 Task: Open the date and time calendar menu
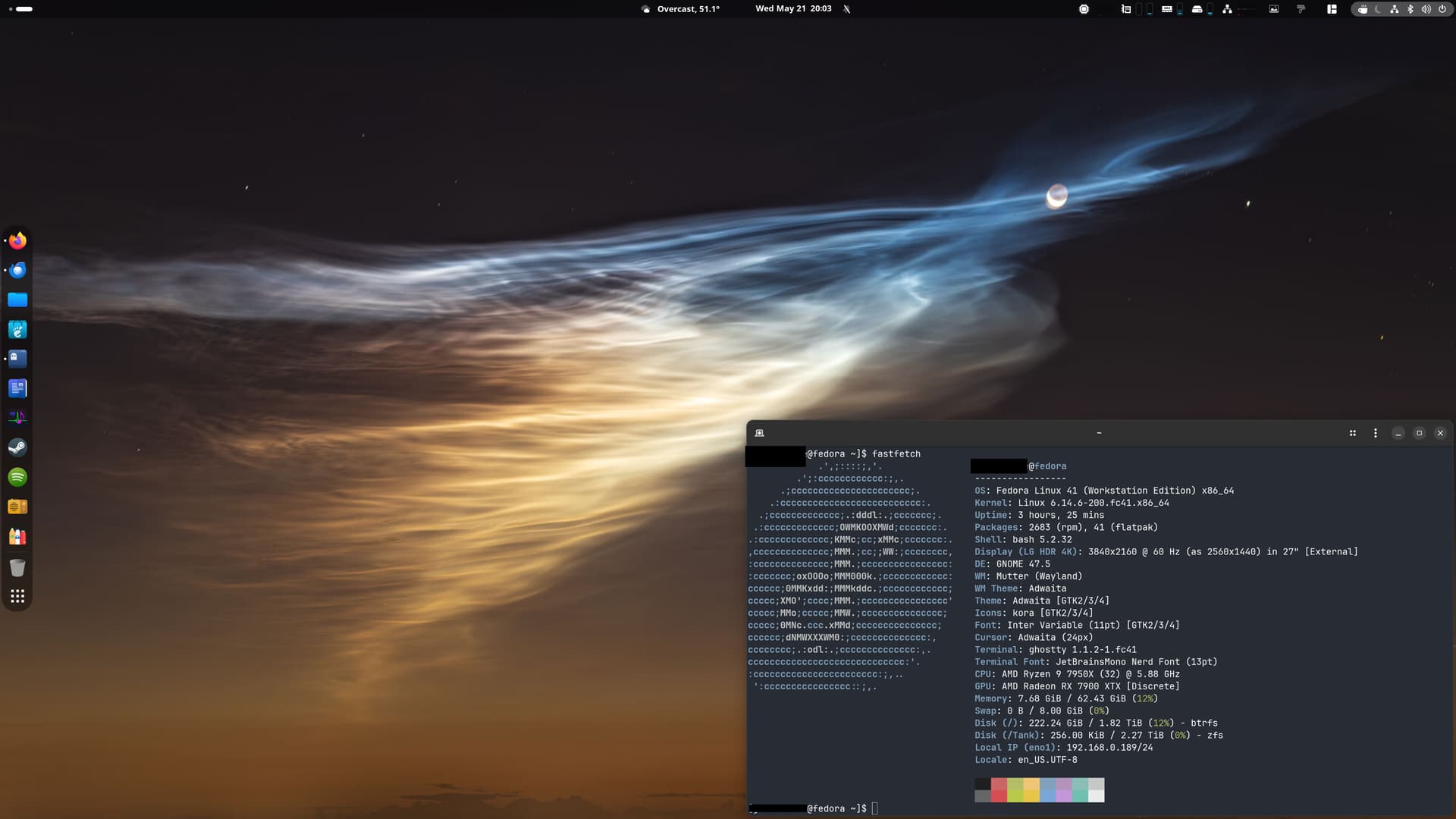pyautogui.click(x=793, y=9)
